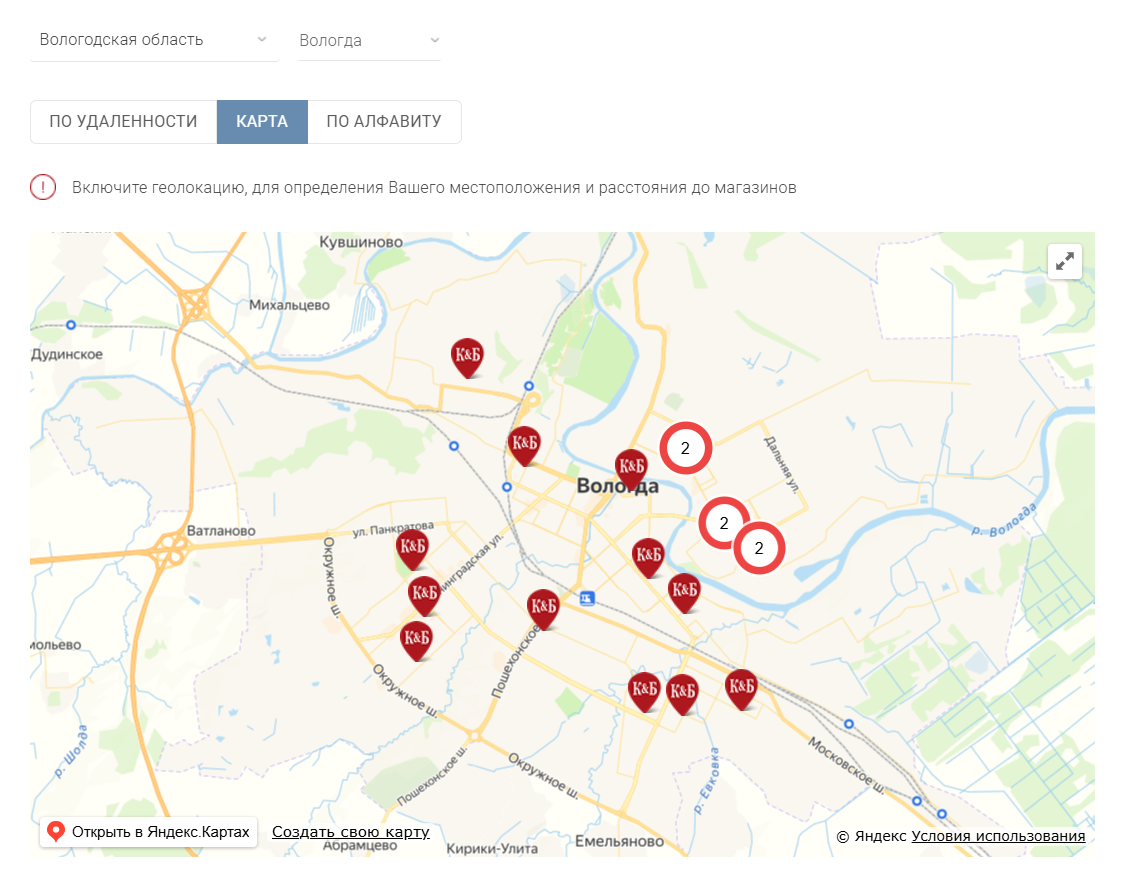Open Условия использования link

998,836
